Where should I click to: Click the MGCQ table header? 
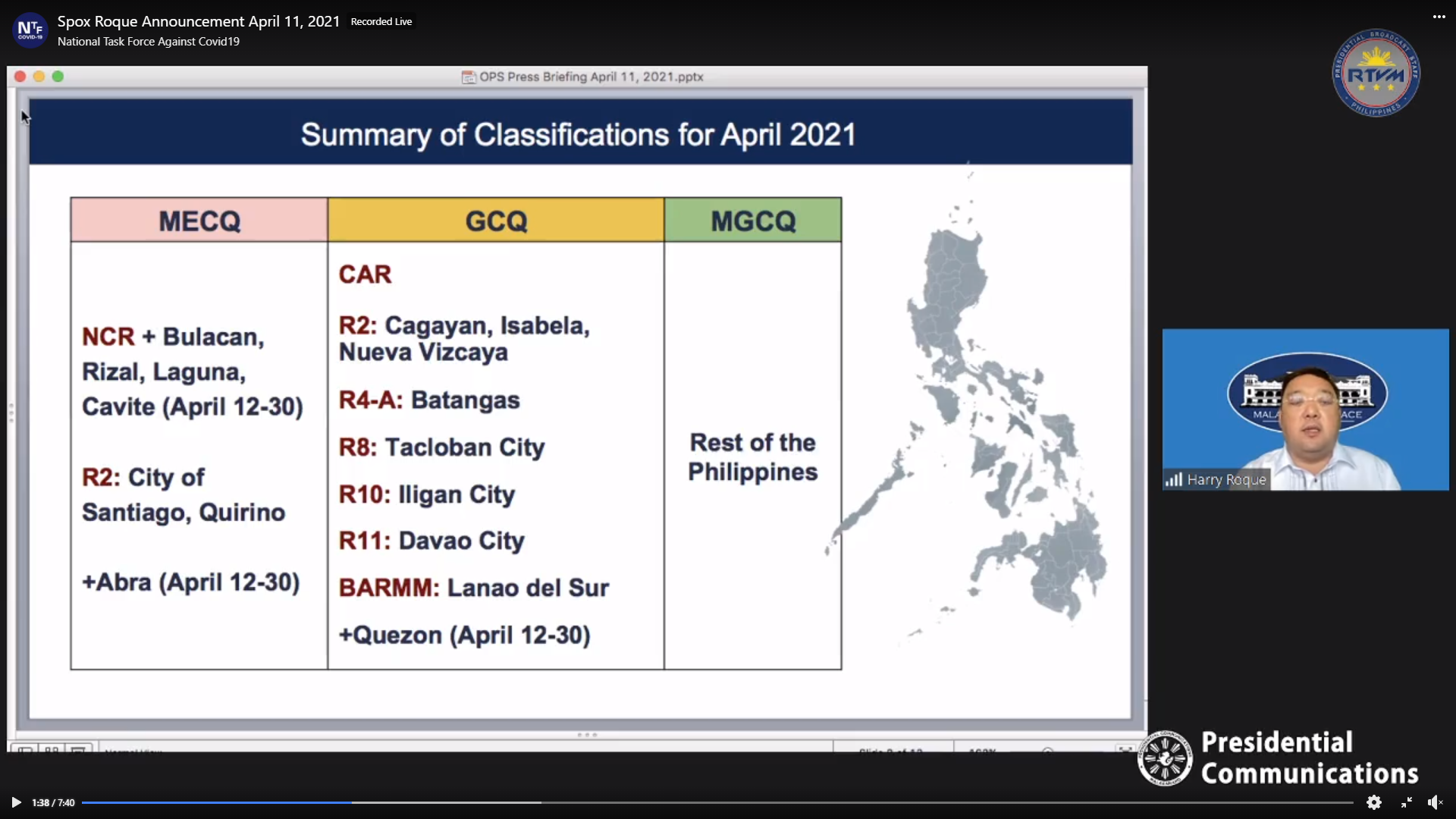click(753, 221)
